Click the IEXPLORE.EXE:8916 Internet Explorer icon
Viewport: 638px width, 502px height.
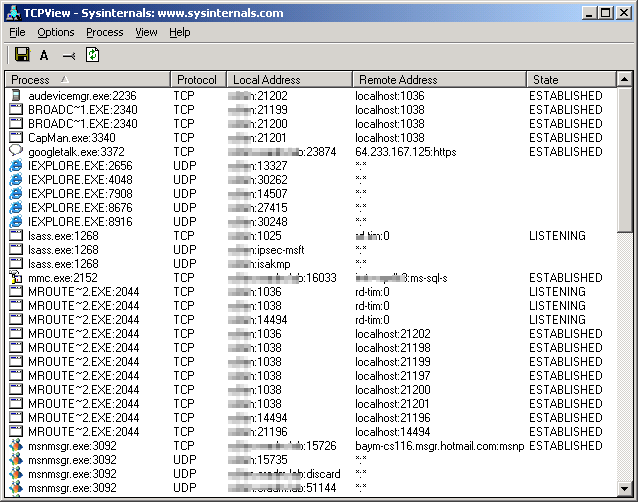[x=16, y=221]
